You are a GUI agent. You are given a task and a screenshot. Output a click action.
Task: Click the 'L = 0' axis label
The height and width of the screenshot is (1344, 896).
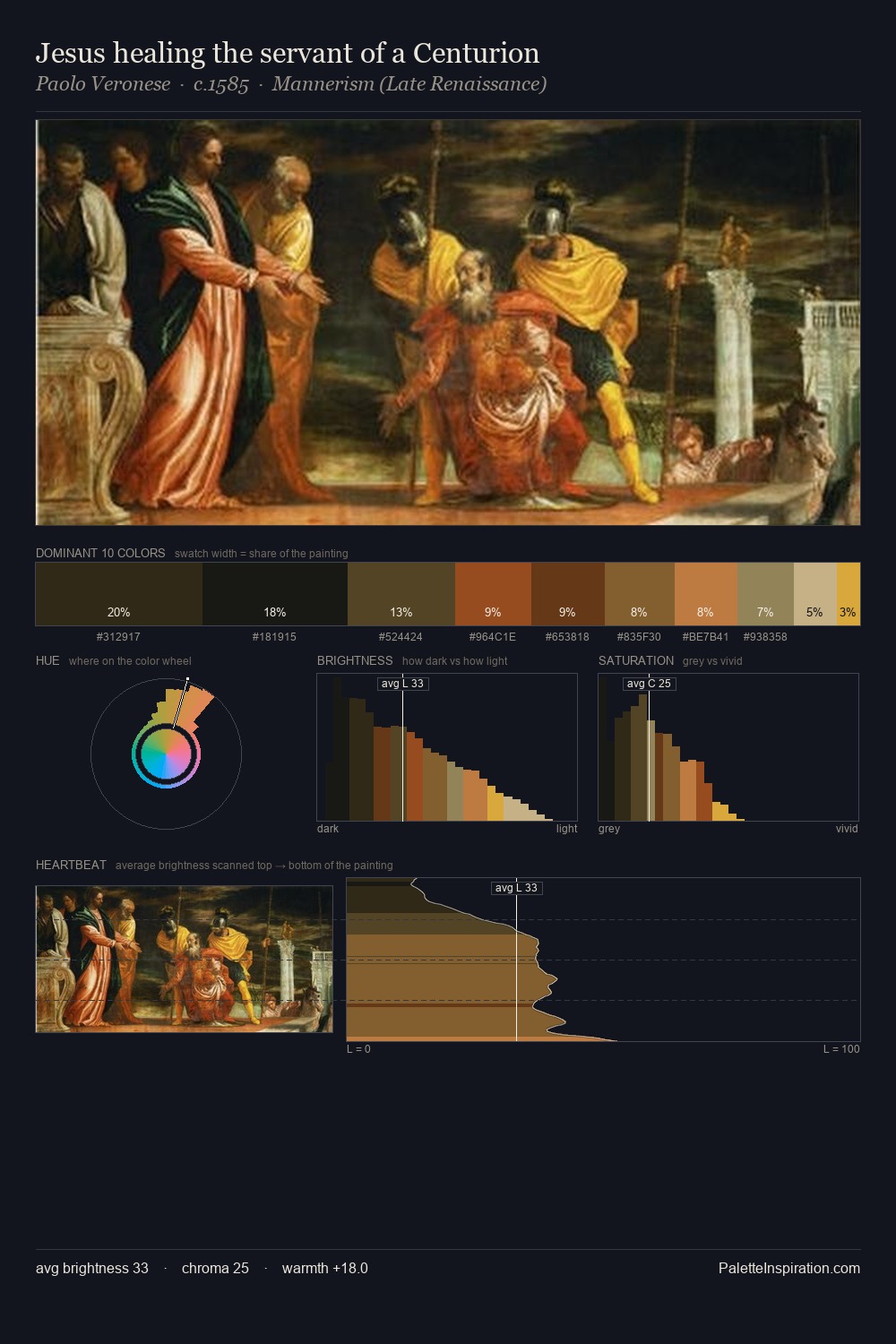(358, 1049)
